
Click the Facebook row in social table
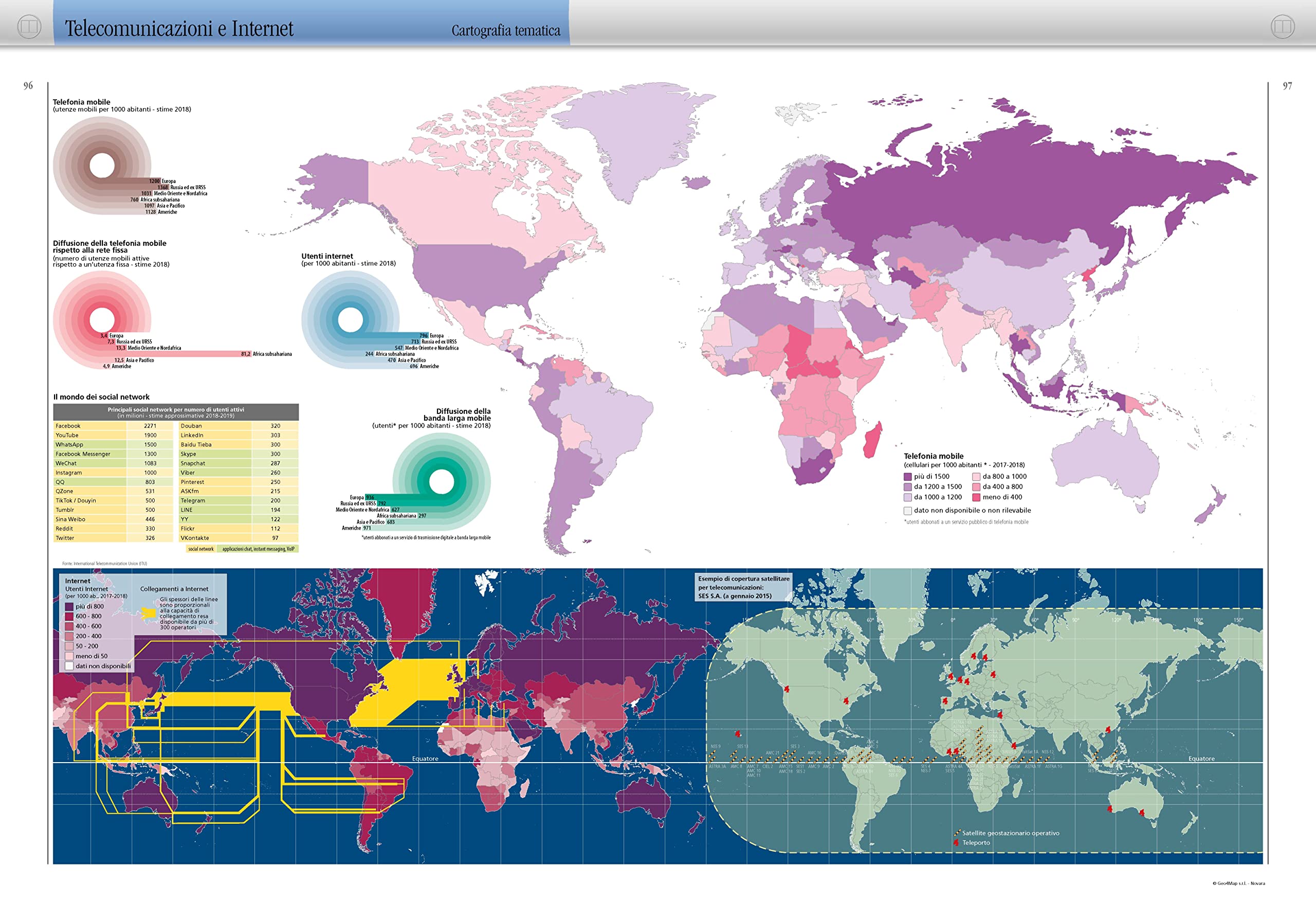[113, 426]
